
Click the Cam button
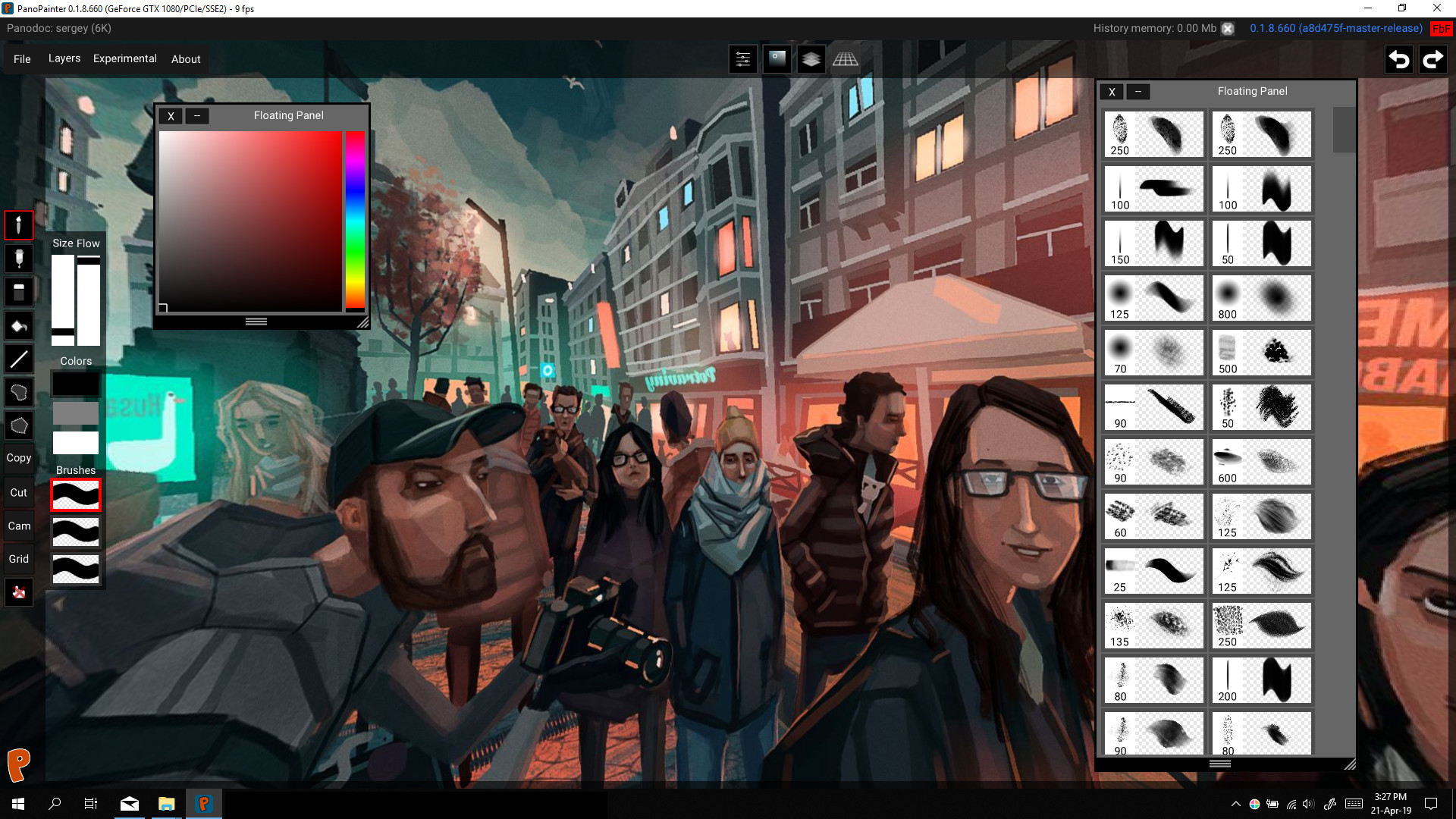point(19,526)
